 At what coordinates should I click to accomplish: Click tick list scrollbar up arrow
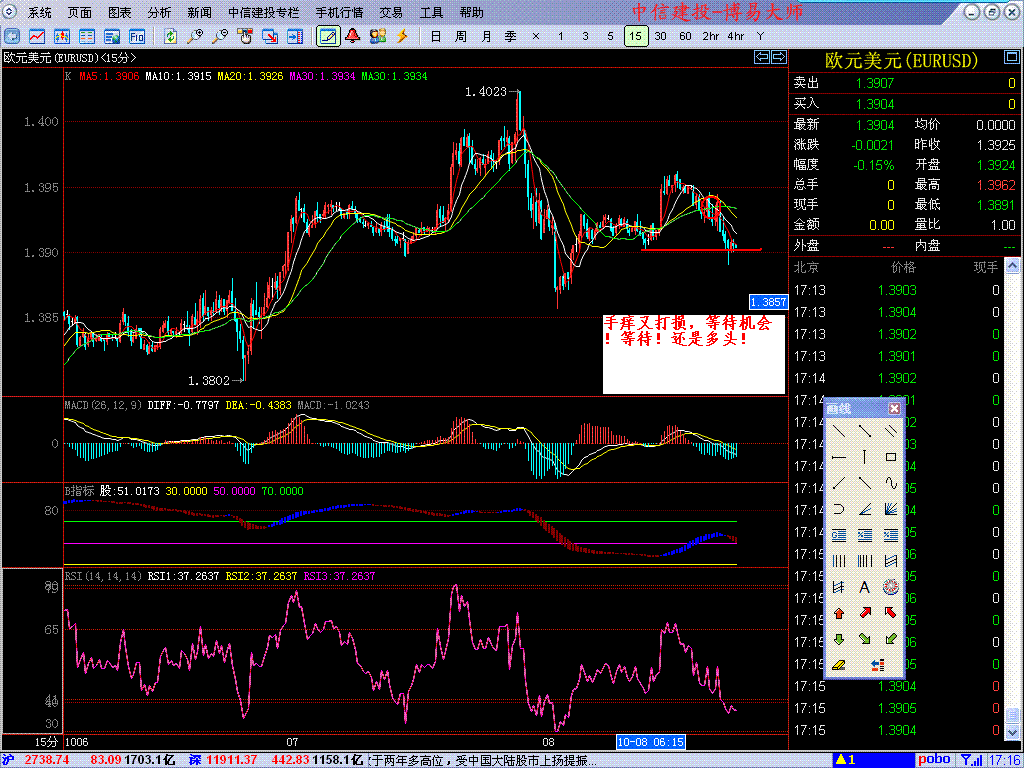point(1012,265)
